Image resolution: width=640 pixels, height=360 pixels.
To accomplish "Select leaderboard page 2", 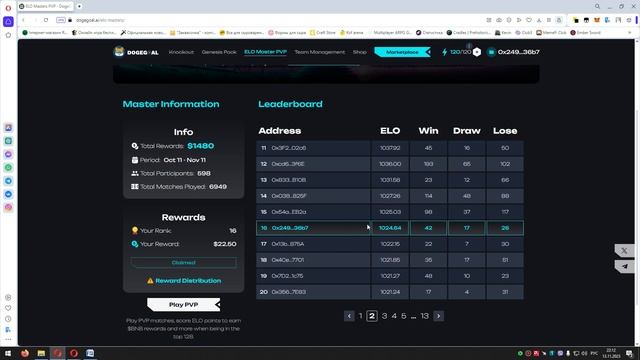I will pyautogui.click(x=372, y=316).
